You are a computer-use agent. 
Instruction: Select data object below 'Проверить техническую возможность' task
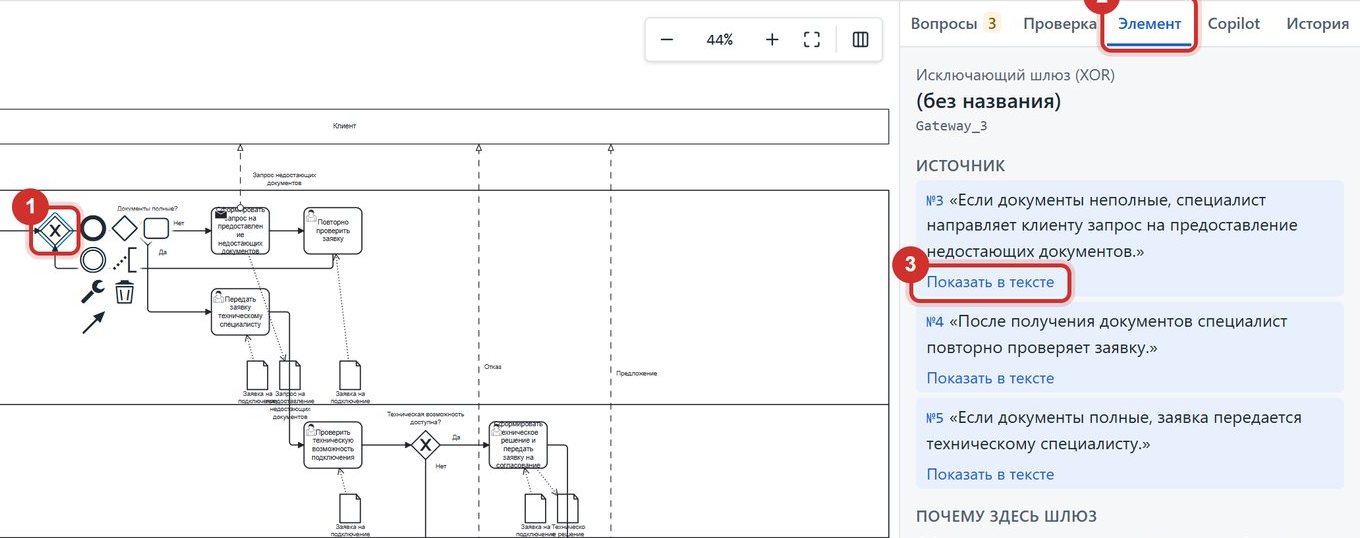pyautogui.click(x=349, y=508)
